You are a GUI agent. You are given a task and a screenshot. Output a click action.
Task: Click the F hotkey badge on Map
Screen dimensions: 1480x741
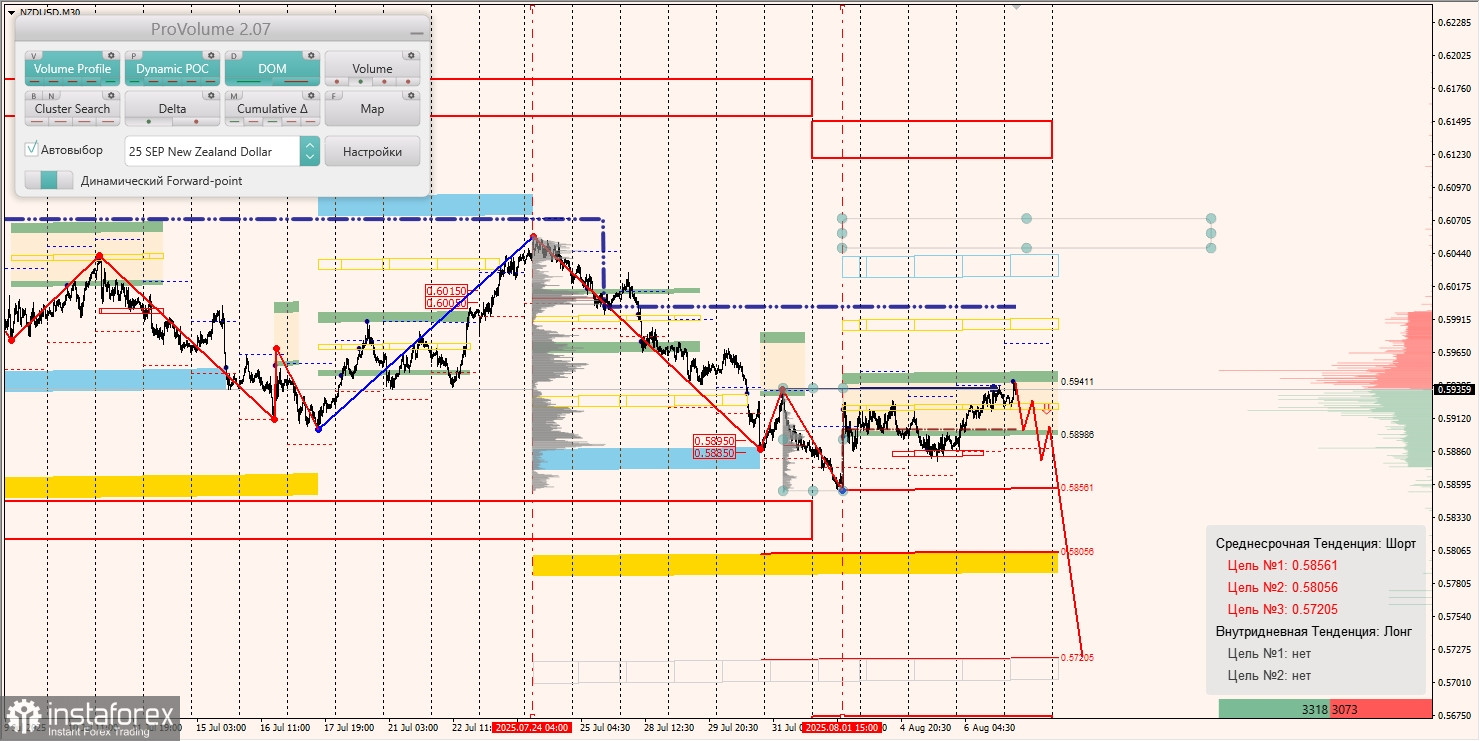pyautogui.click(x=335, y=96)
